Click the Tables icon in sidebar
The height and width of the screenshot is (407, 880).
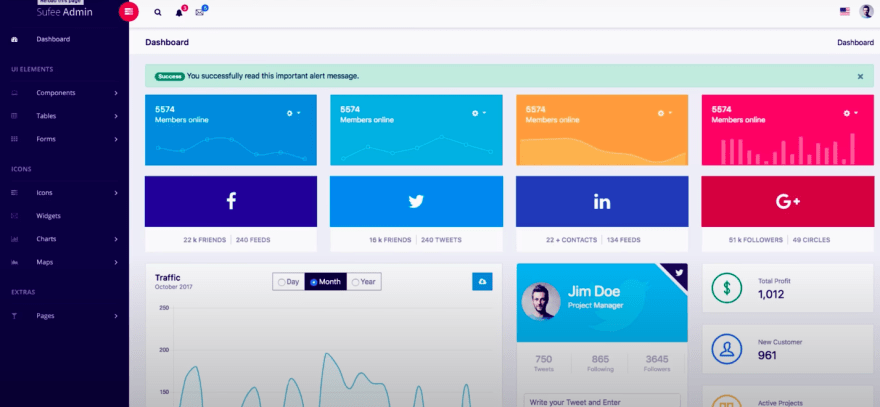pyautogui.click(x=15, y=116)
